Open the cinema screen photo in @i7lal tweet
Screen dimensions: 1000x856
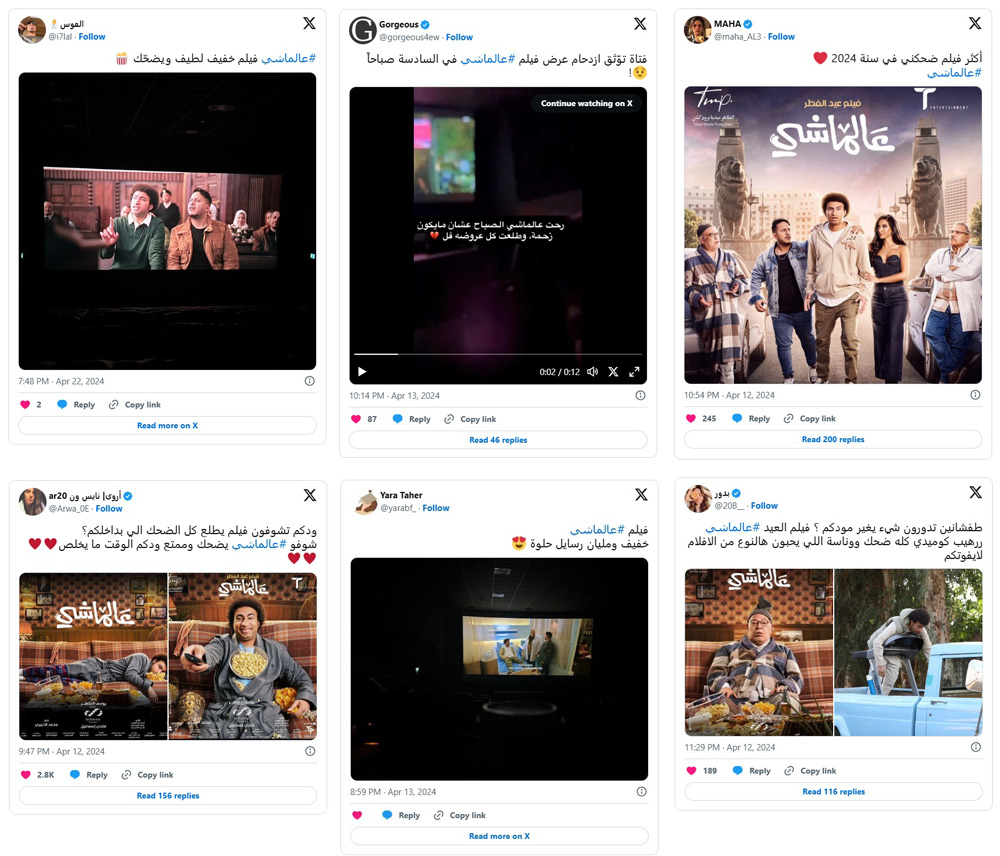coord(167,221)
